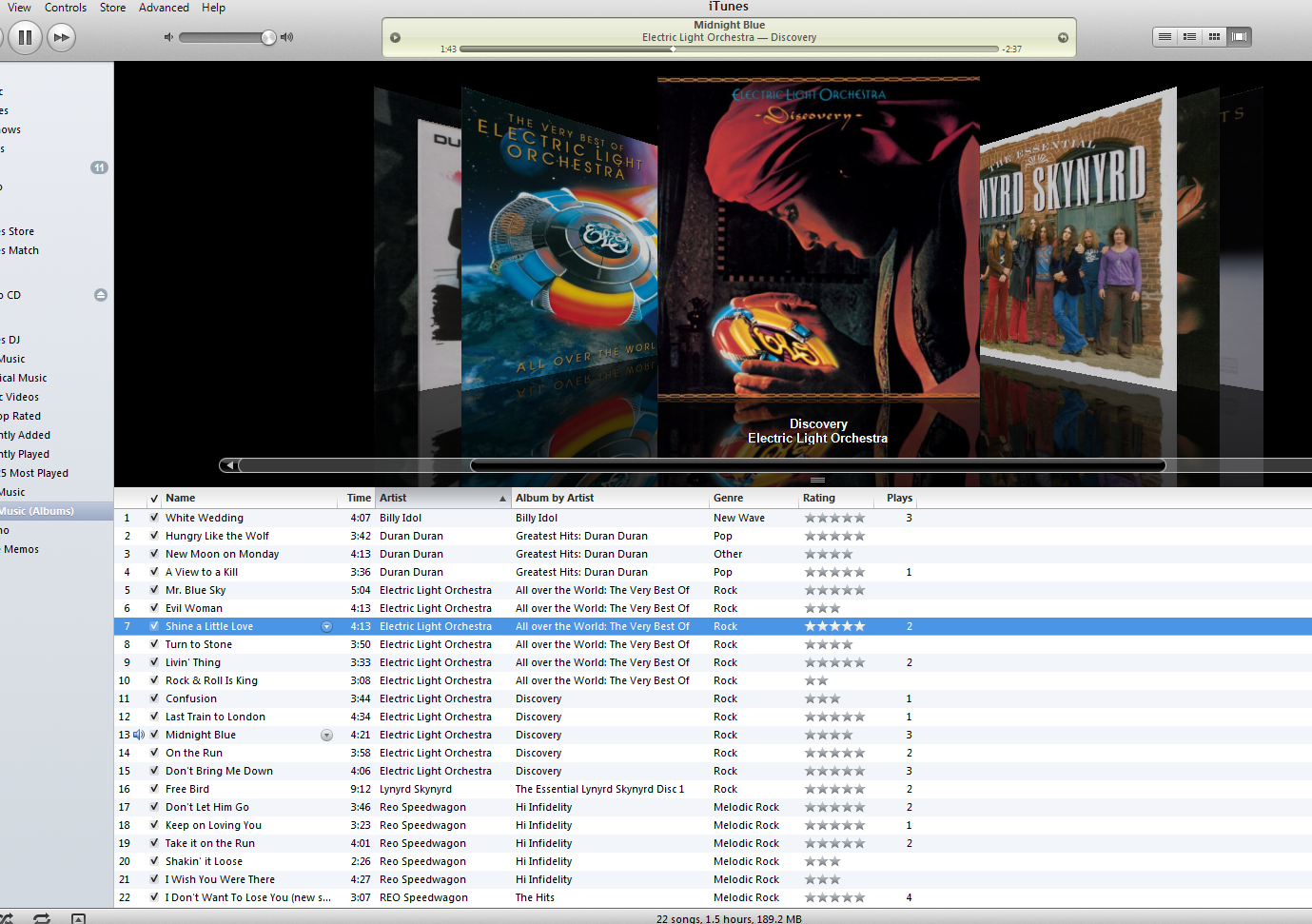Screen dimensions: 1312x924
Task: Open 25 Most Played playlist
Action: coord(56,473)
